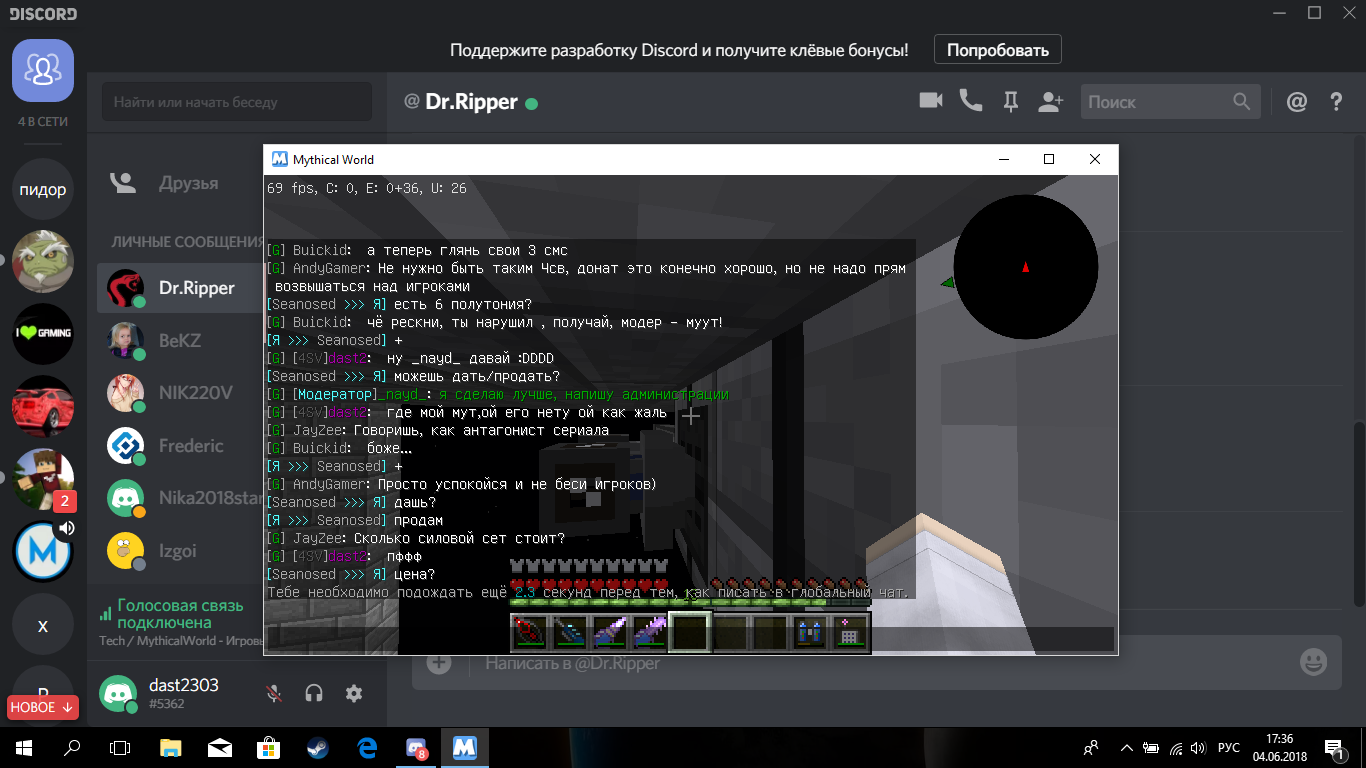Start a video call with Dr.Ripper

point(931,100)
